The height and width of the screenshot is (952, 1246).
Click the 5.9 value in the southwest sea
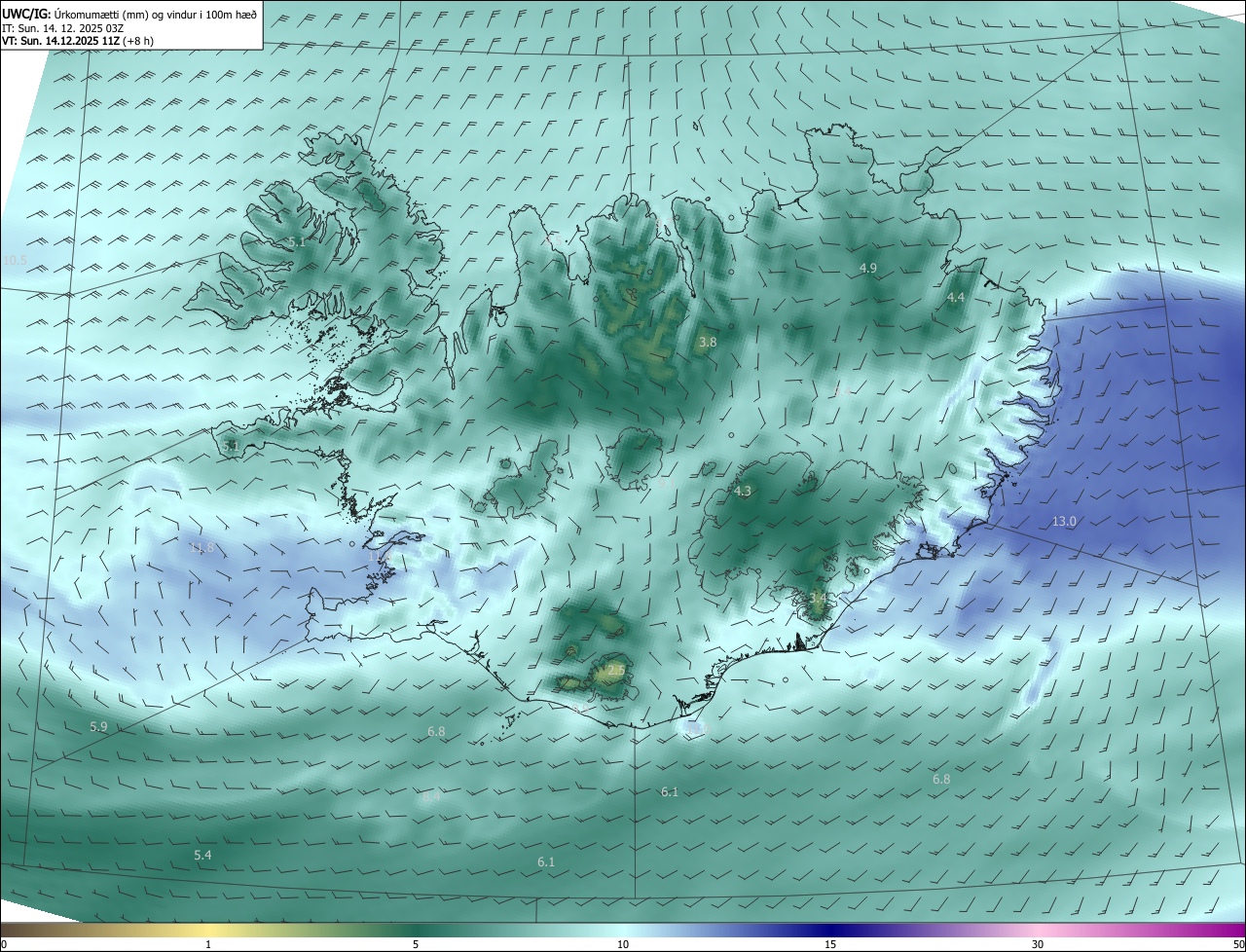tap(98, 727)
